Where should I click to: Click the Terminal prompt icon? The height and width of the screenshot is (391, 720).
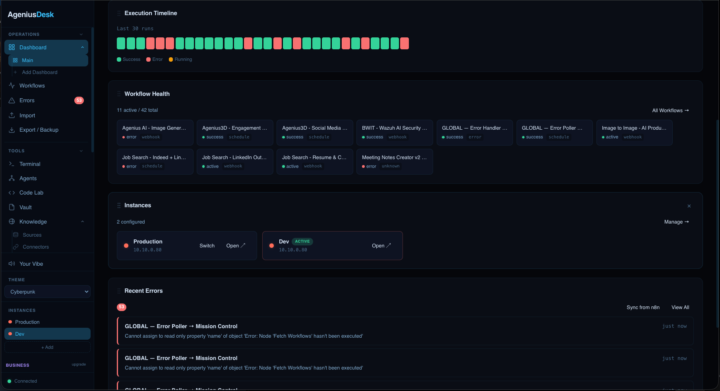[x=12, y=164]
